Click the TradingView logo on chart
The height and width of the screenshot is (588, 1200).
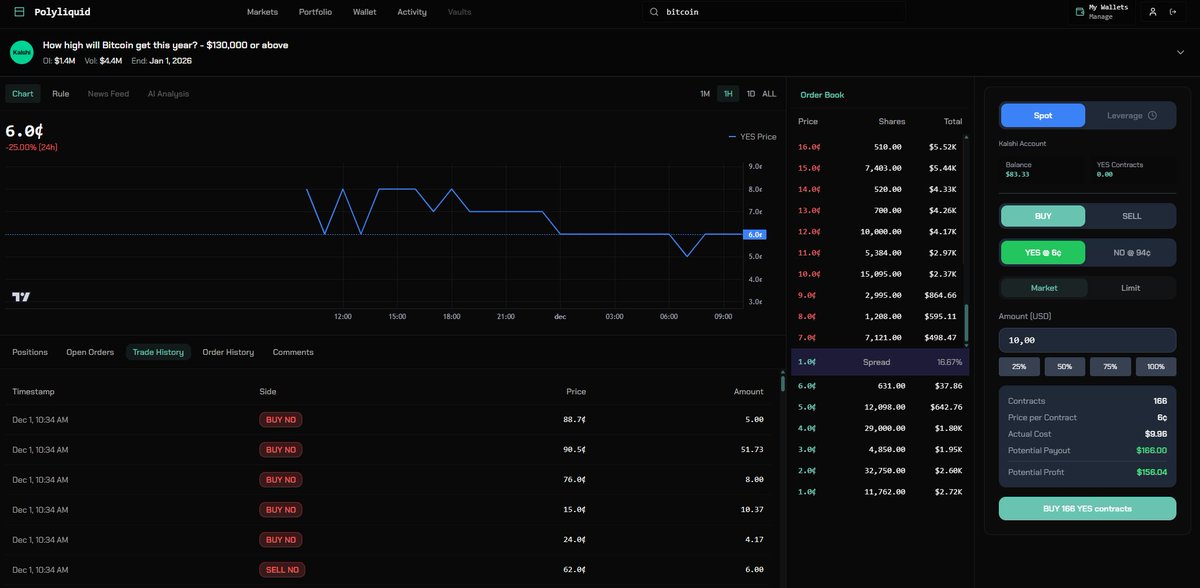pos(21,297)
